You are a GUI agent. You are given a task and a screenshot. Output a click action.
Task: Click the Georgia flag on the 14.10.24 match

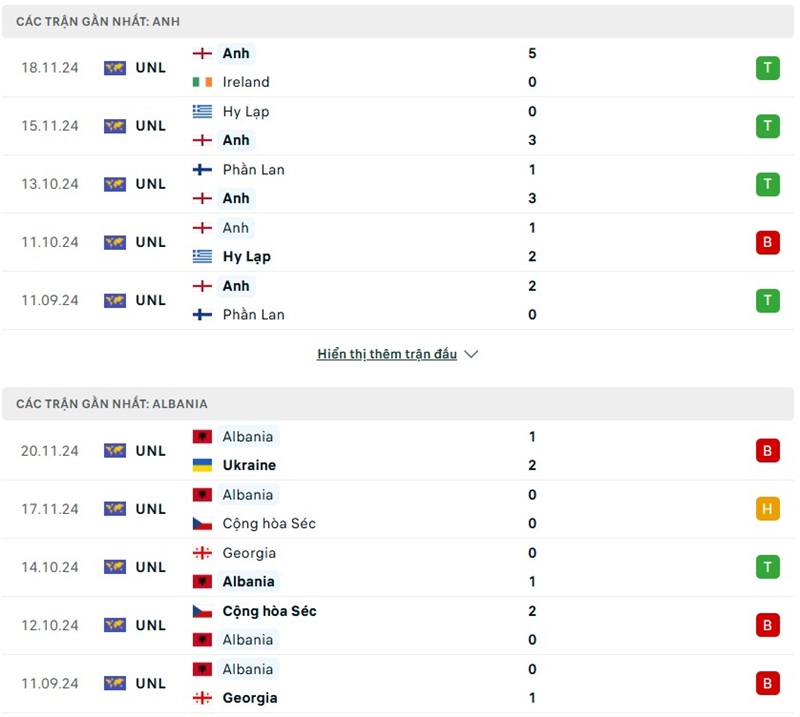click(202, 553)
